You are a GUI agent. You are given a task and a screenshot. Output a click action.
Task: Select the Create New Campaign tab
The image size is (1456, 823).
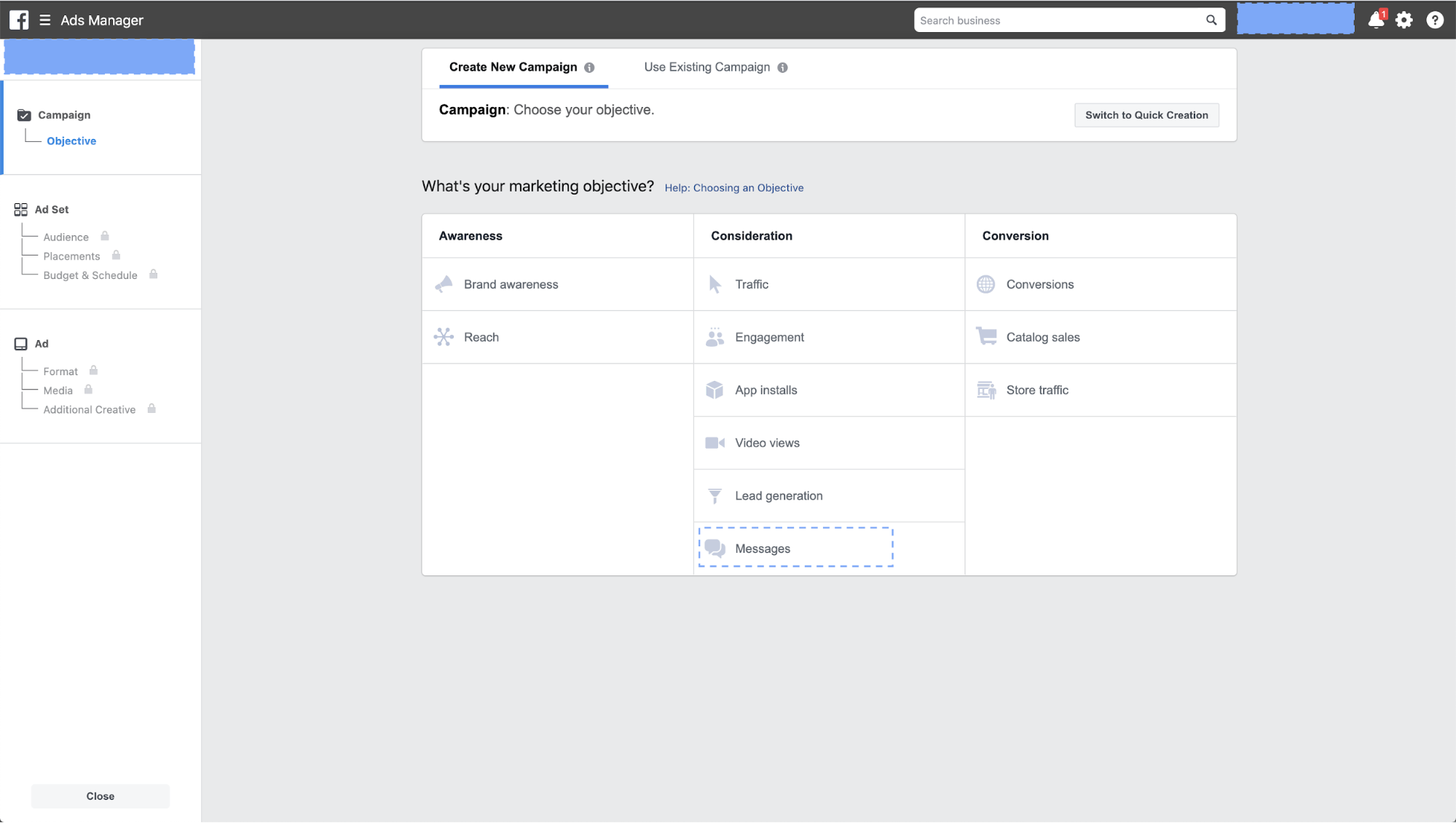(x=513, y=67)
